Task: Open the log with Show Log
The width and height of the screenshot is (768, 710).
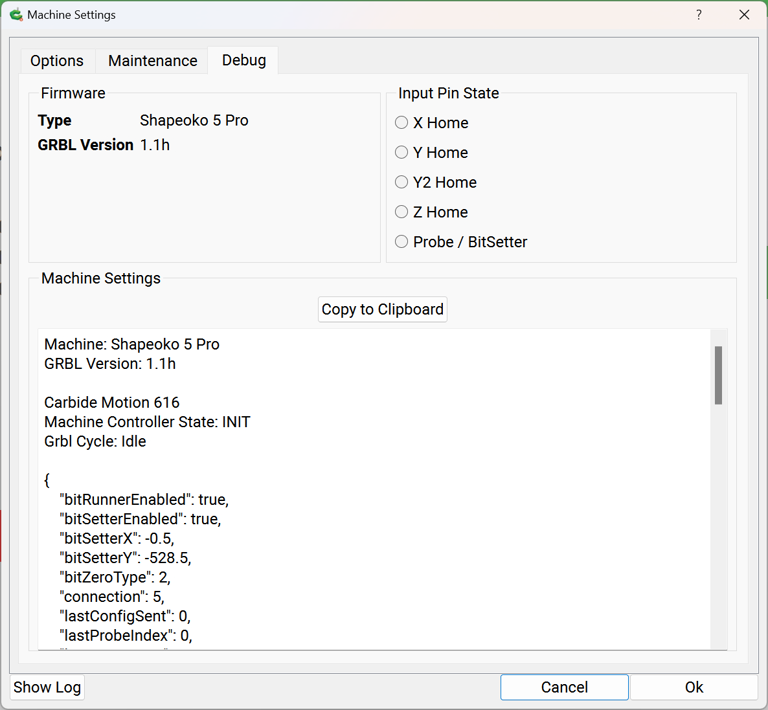Action: pyautogui.click(x=47, y=687)
